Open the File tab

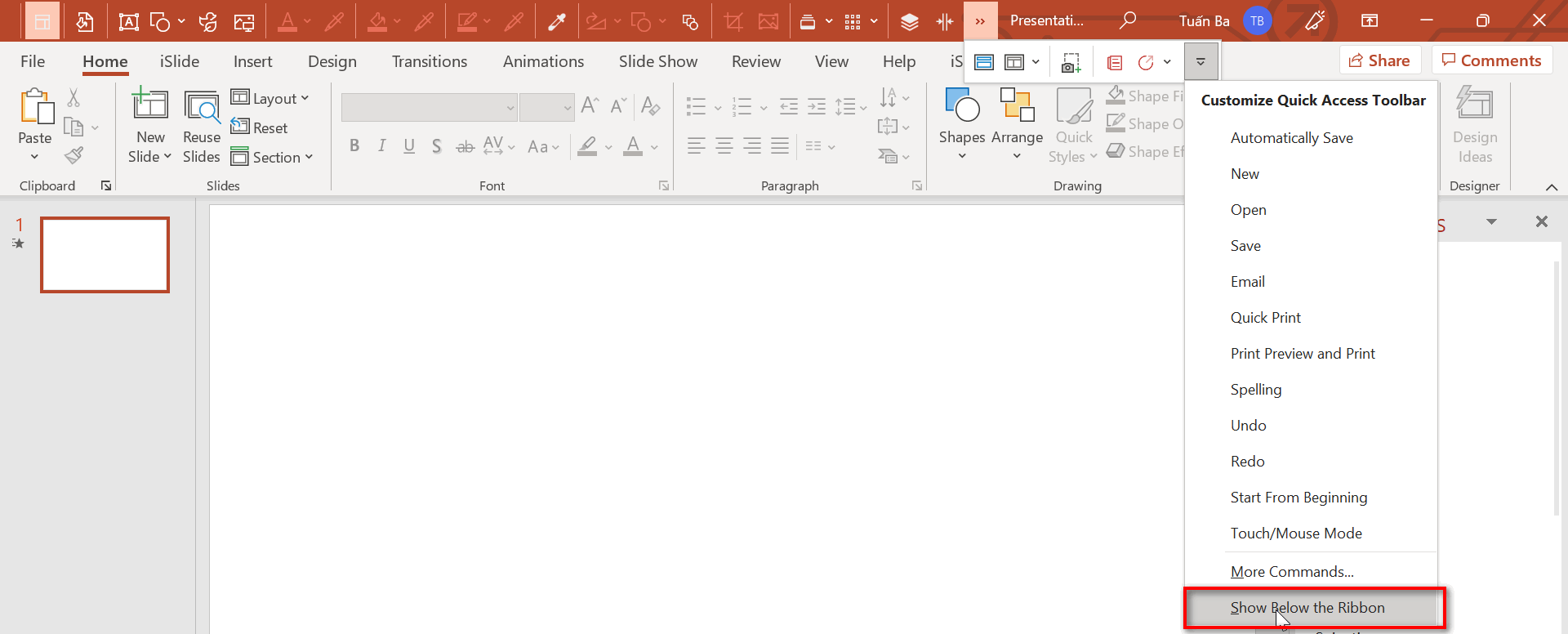point(33,61)
